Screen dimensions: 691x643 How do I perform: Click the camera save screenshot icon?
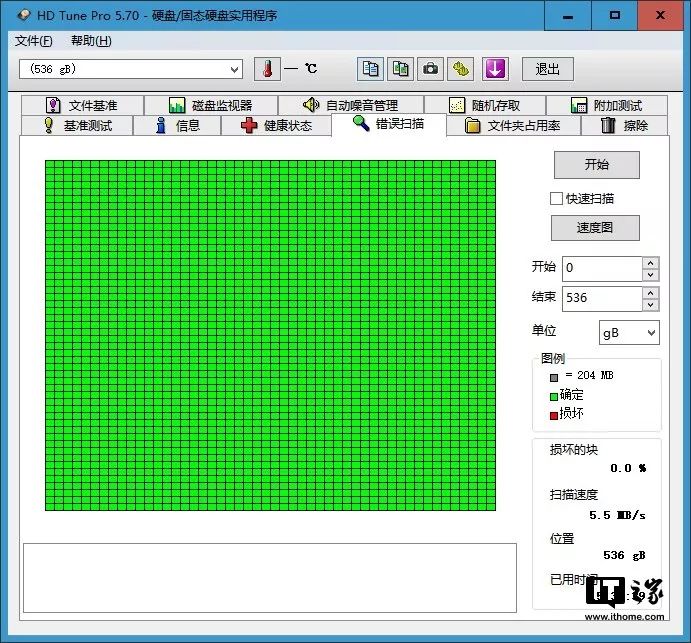click(430, 69)
